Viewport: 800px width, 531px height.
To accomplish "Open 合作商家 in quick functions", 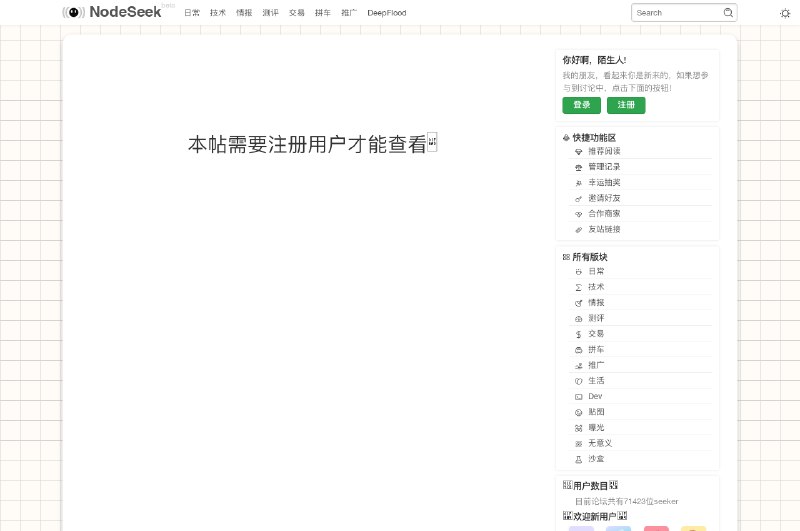I will pos(604,214).
